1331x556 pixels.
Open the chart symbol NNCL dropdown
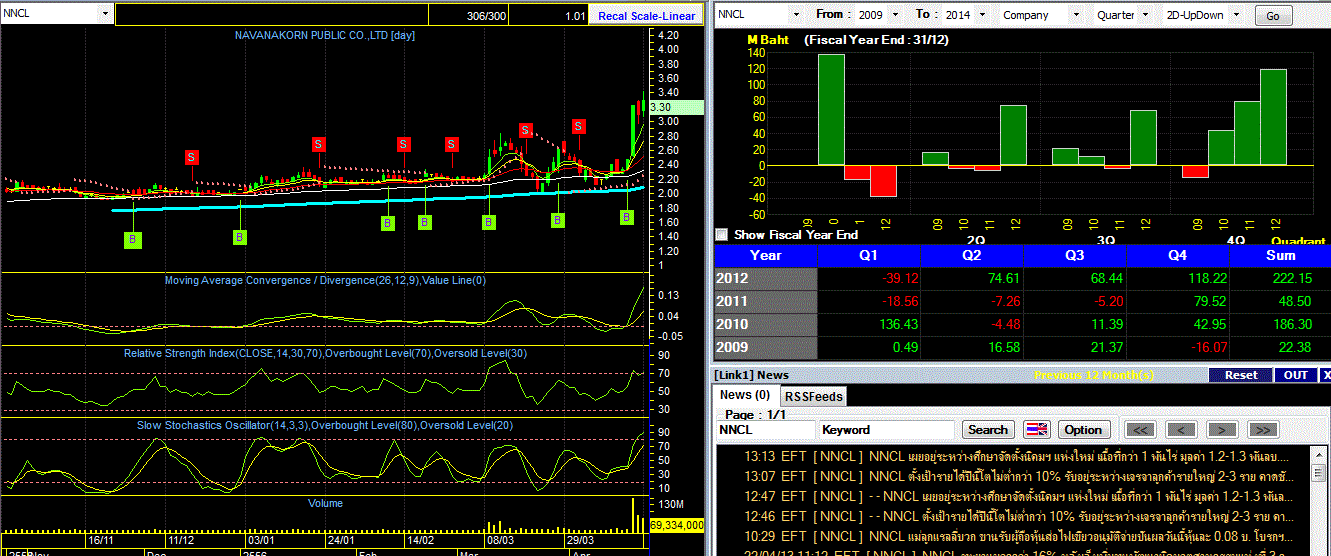click(106, 14)
